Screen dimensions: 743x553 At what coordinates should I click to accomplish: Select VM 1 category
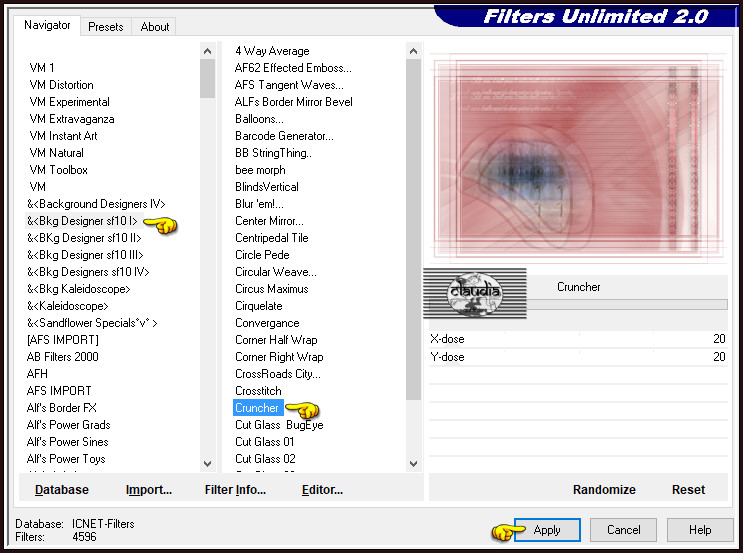(42, 68)
